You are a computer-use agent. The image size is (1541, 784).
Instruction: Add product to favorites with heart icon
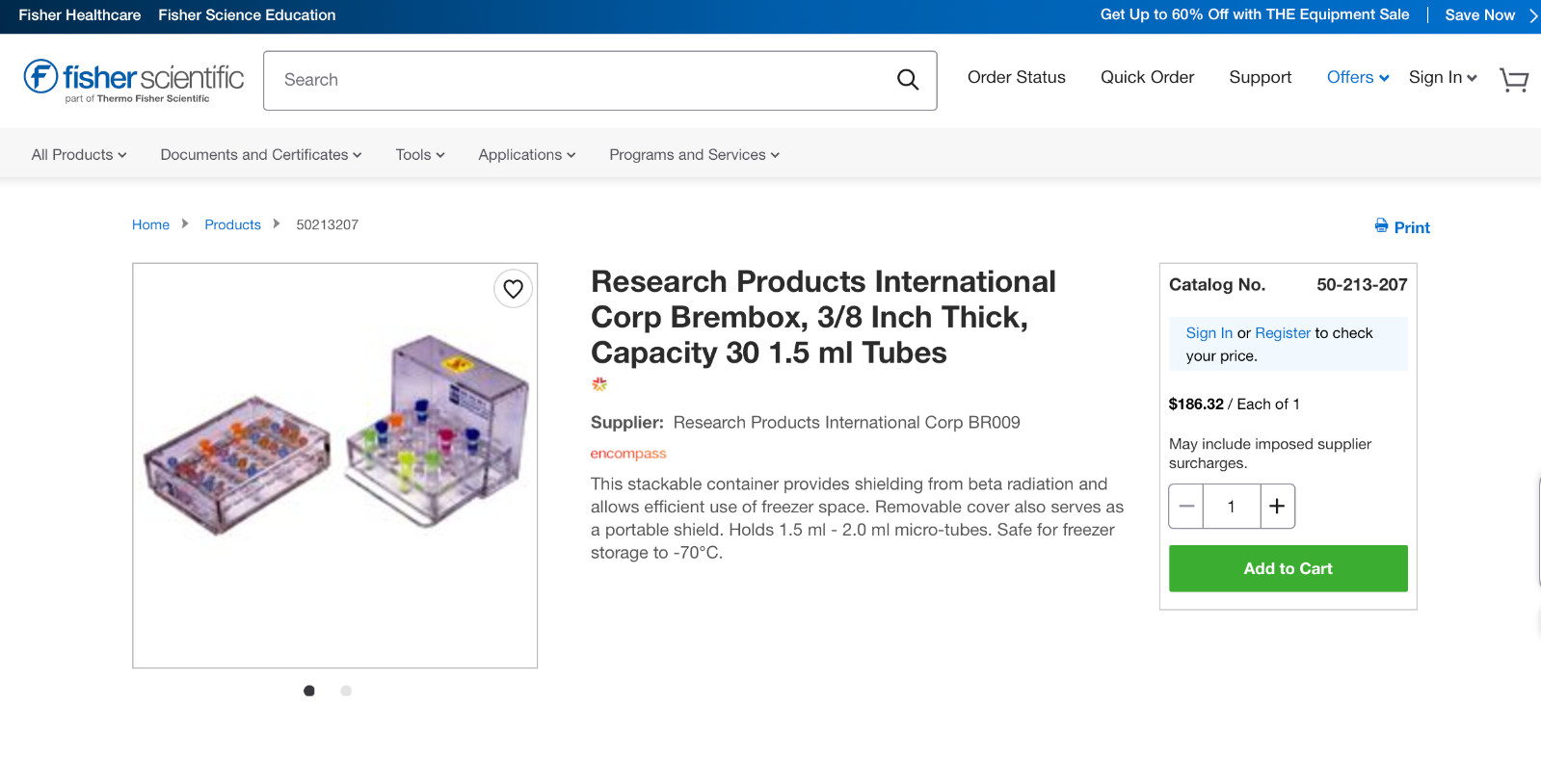(514, 288)
